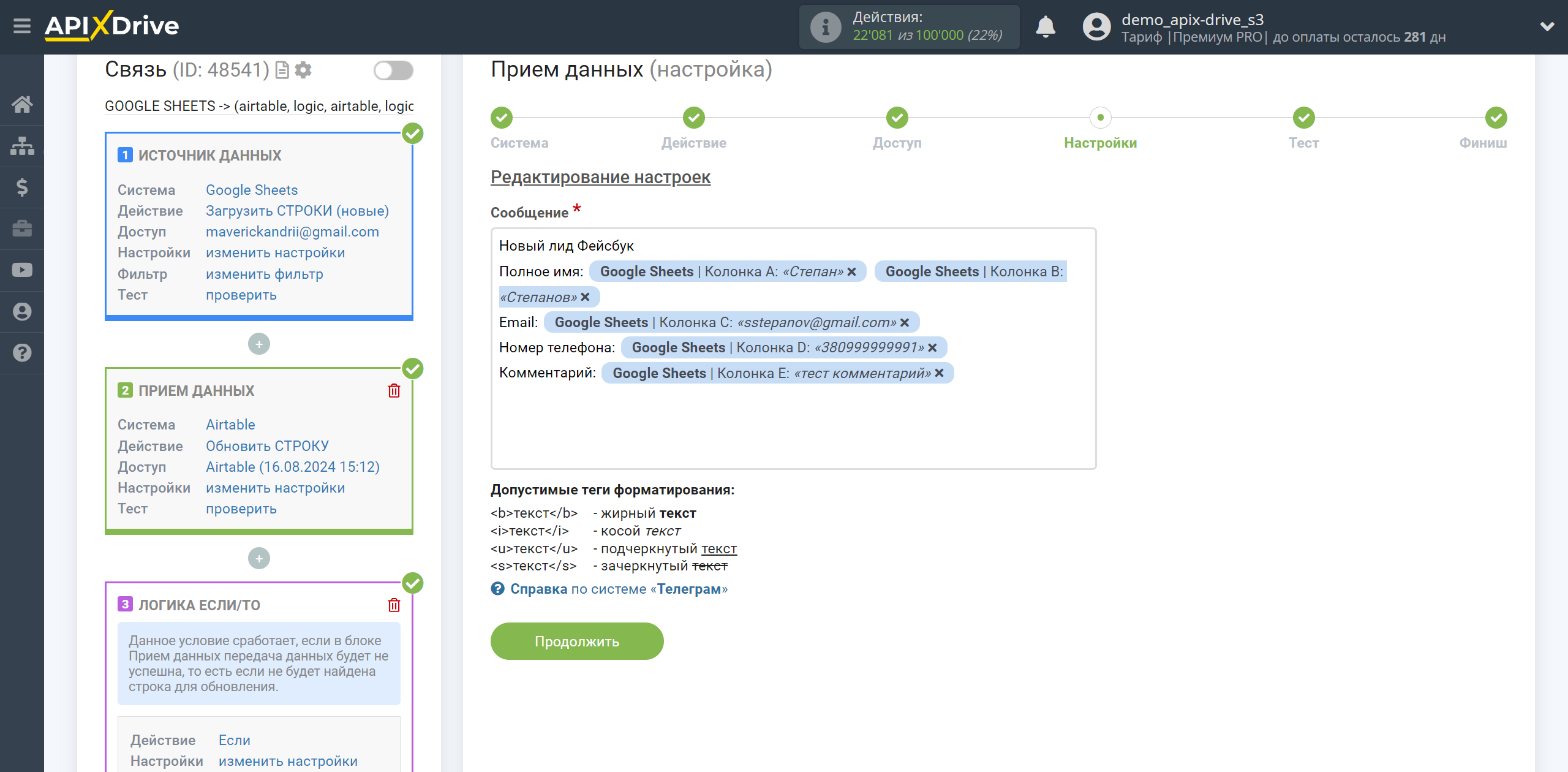This screenshot has width=1568, height=772.
Task: Click Редактирование настроек heading
Action: [x=600, y=177]
